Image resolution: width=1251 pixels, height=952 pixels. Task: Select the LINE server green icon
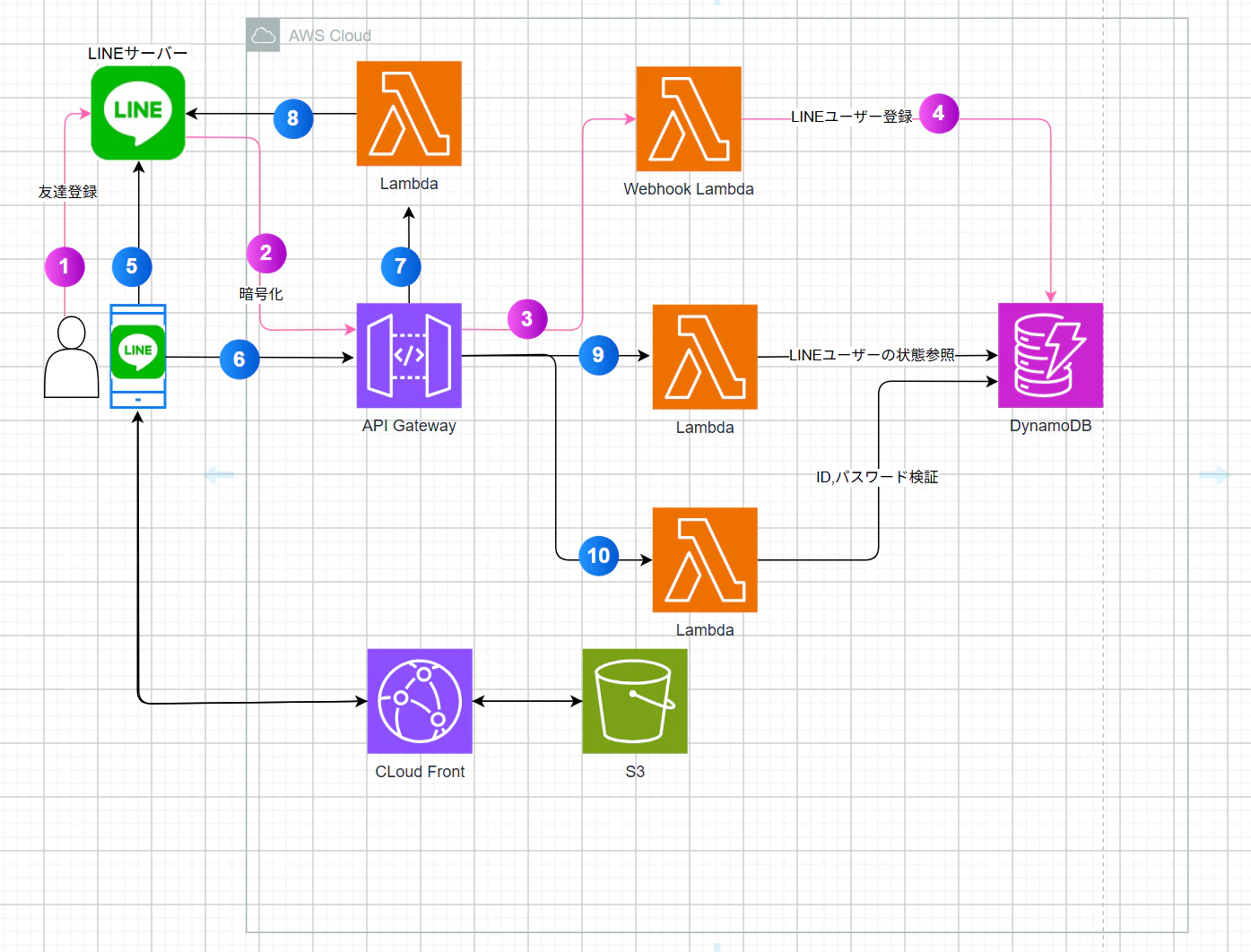coord(138,113)
